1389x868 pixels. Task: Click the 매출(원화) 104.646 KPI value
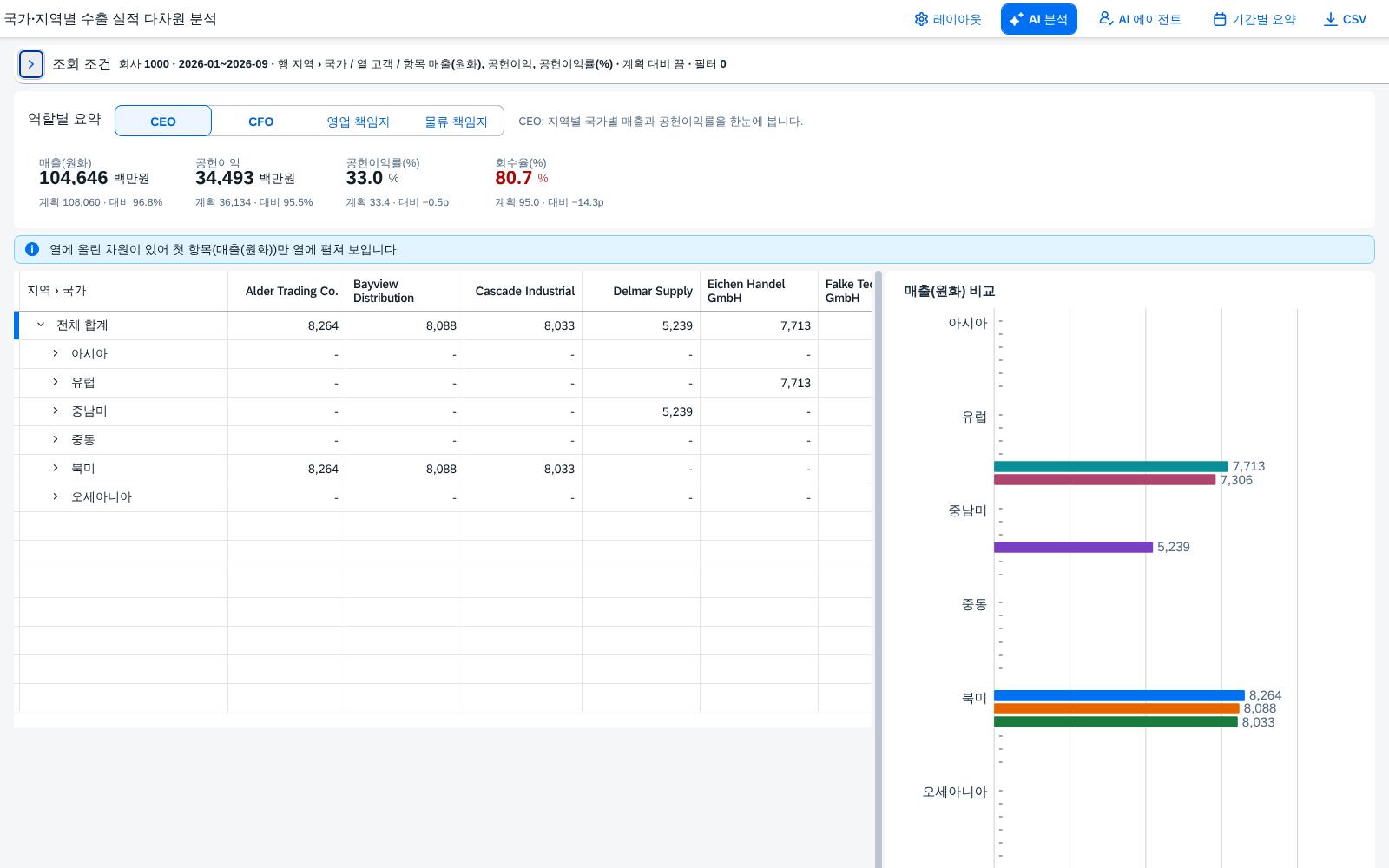pyautogui.click(x=73, y=178)
